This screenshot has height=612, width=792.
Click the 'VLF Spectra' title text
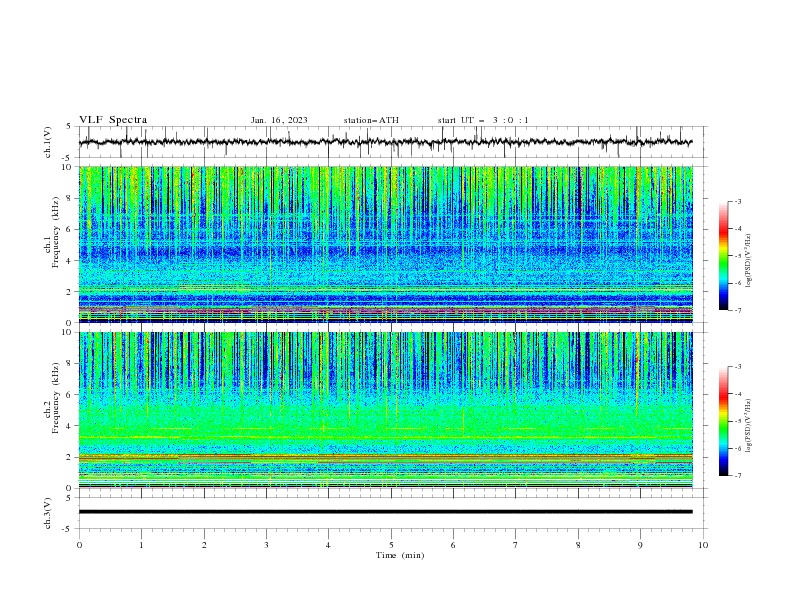coord(113,120)
